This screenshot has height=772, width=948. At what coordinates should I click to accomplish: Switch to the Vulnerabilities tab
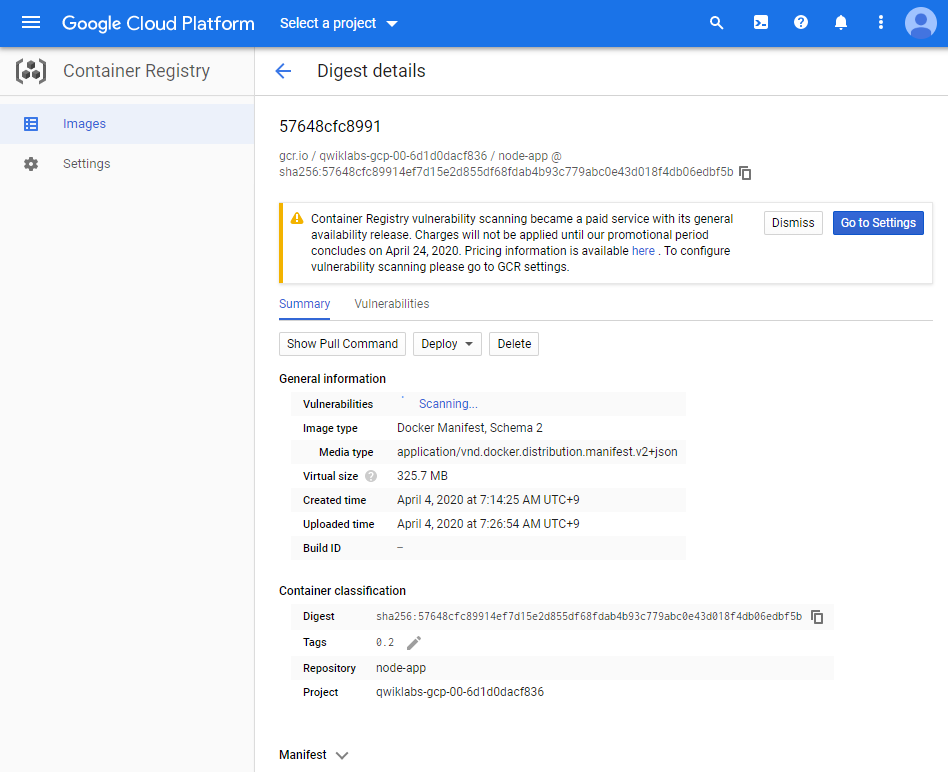coord(392,303)
